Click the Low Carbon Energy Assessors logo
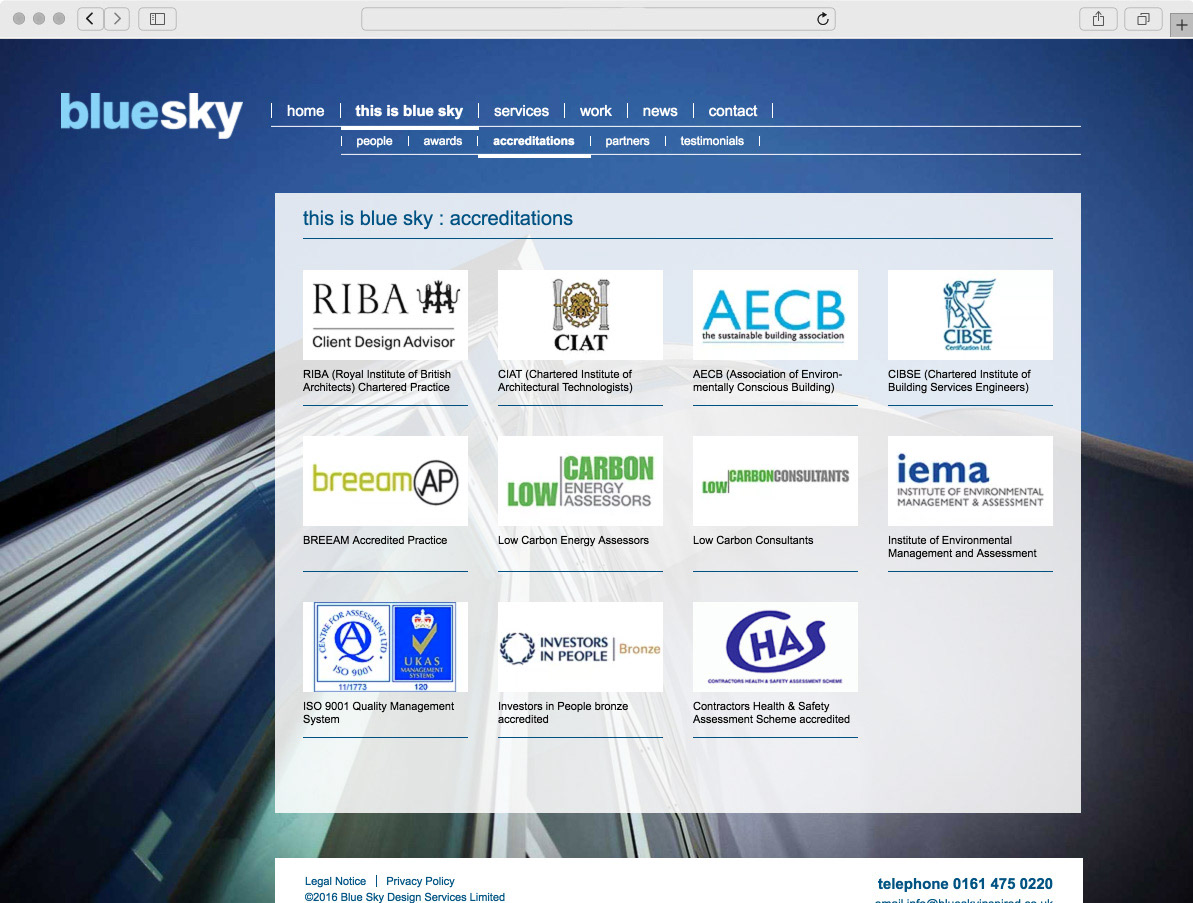 [x=581, y=481]
